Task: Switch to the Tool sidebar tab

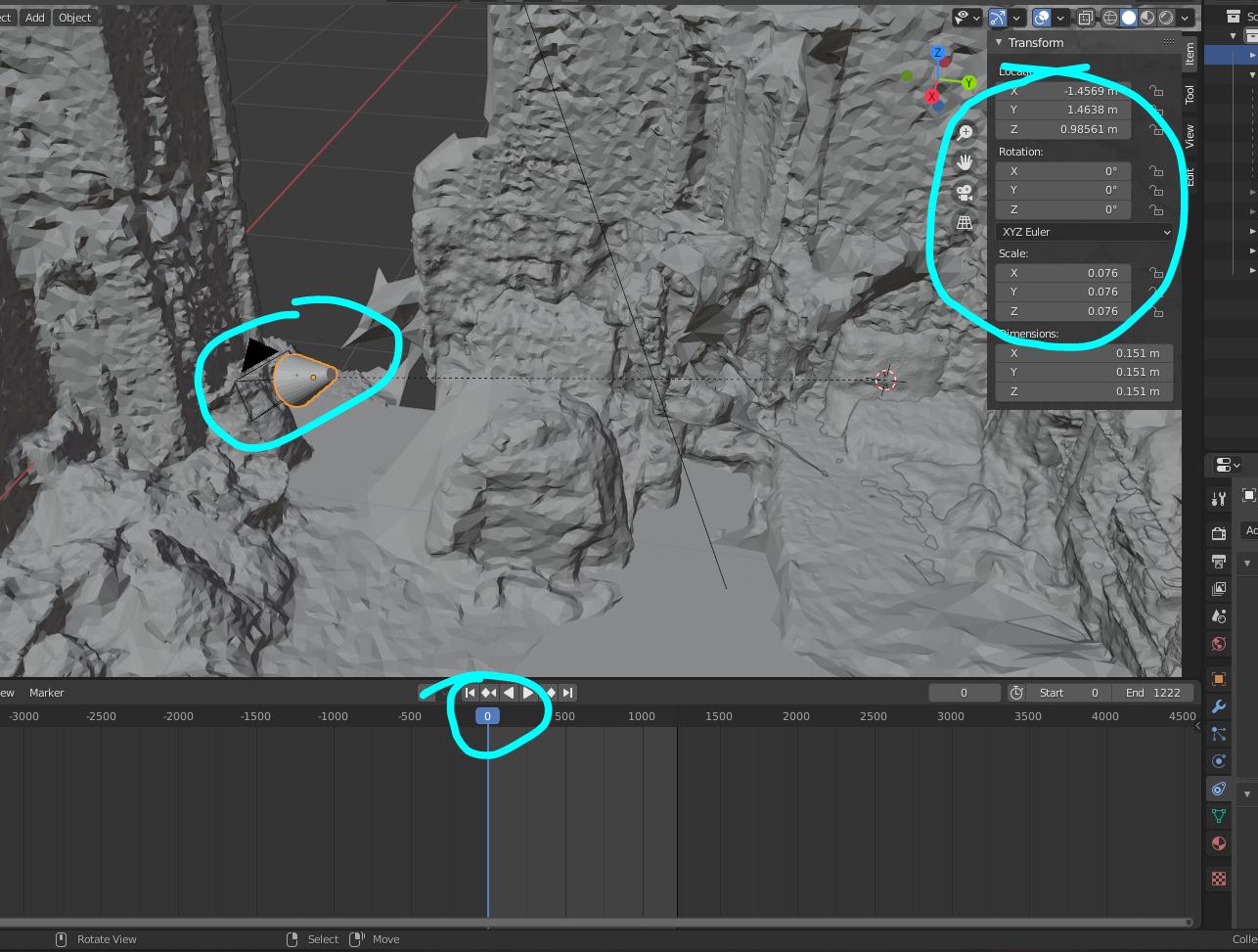Action: point(1191,94)
